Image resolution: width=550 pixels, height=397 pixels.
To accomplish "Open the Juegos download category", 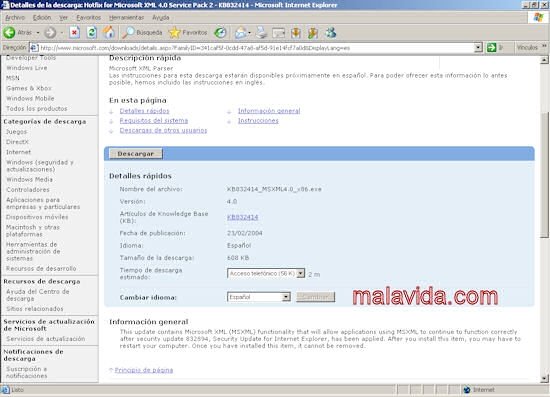I will [x=16, y=132].
